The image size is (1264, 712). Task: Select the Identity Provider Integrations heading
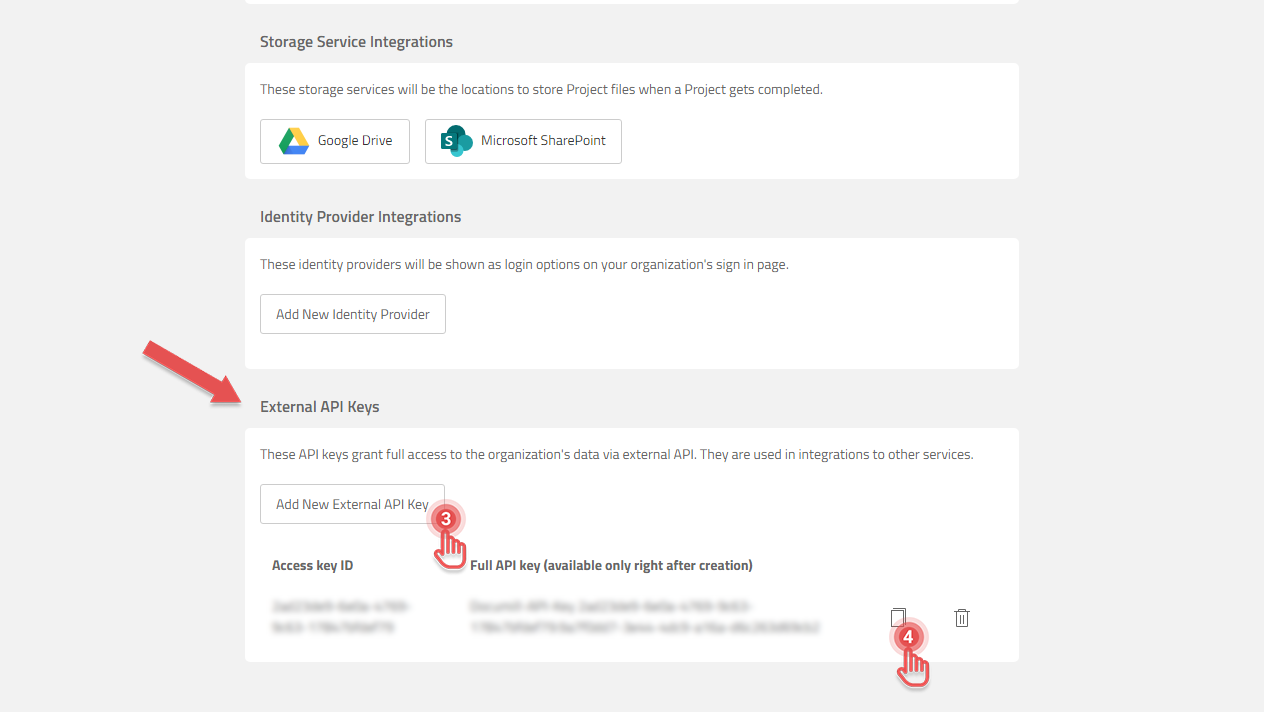pos(360,217)
